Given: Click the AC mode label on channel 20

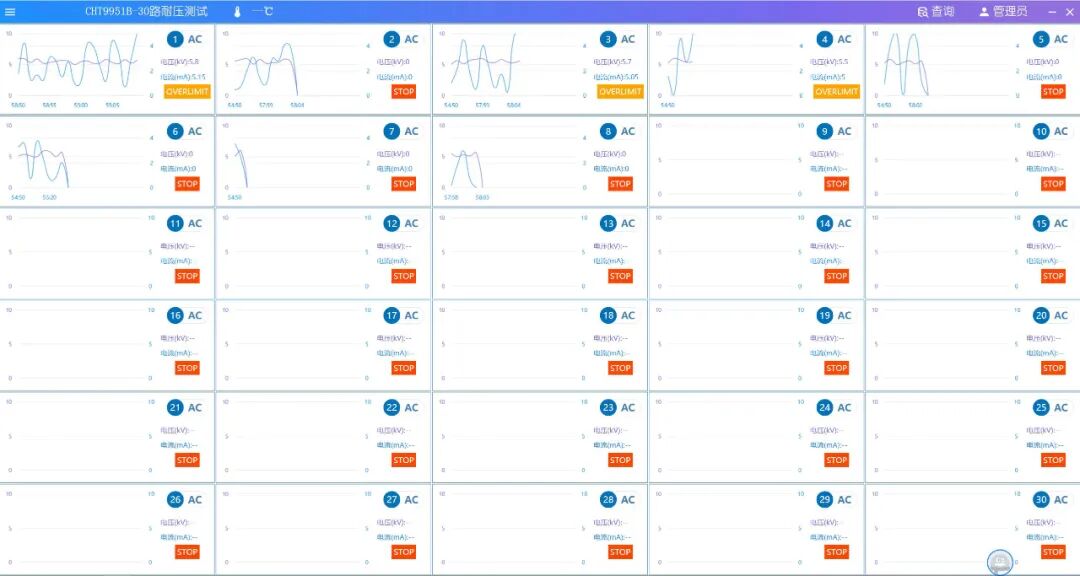Looking at the screenshot, I should point(1061,316).
